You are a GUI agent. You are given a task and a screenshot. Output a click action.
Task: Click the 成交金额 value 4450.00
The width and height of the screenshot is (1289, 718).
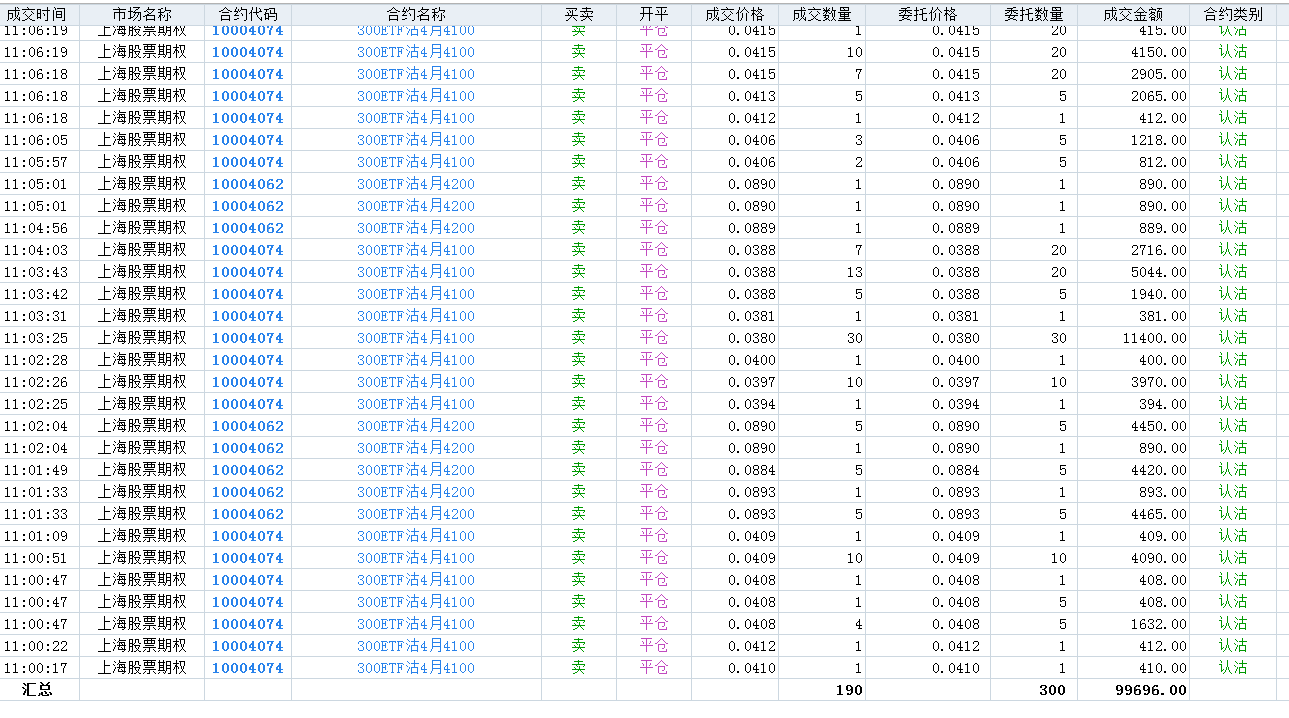[1158, 426]
